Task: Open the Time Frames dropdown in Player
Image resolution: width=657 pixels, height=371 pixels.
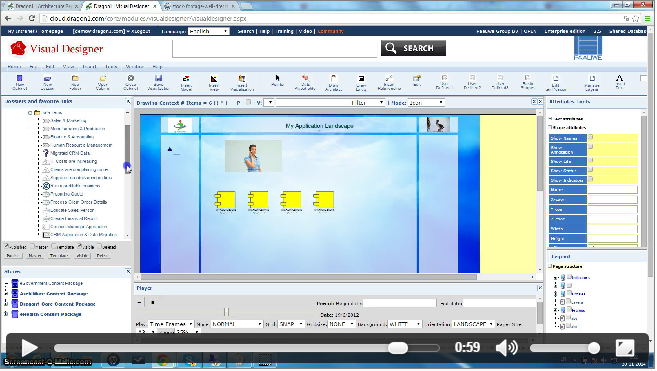Action: coord(171,324)
